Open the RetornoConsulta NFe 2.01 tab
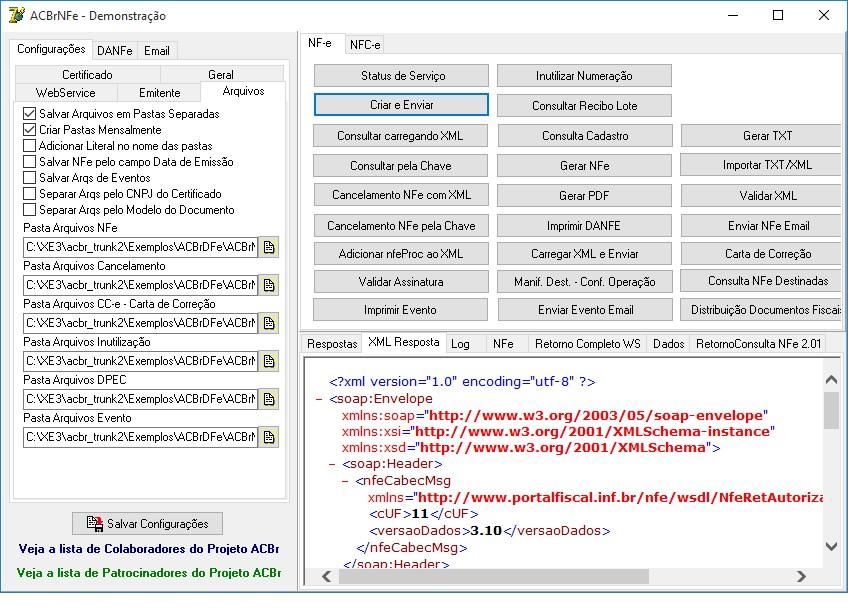The height and width of the screenshot is (616, 848). click(758, 344)
